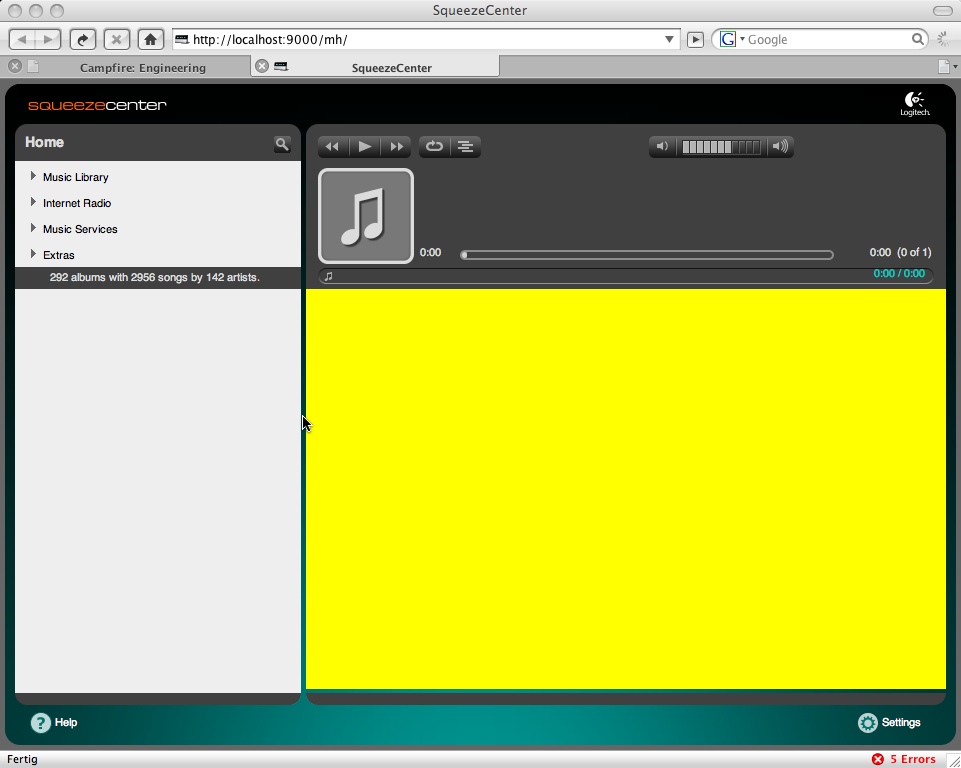Switch to Campfire: Engineering tab

[142, 68]
